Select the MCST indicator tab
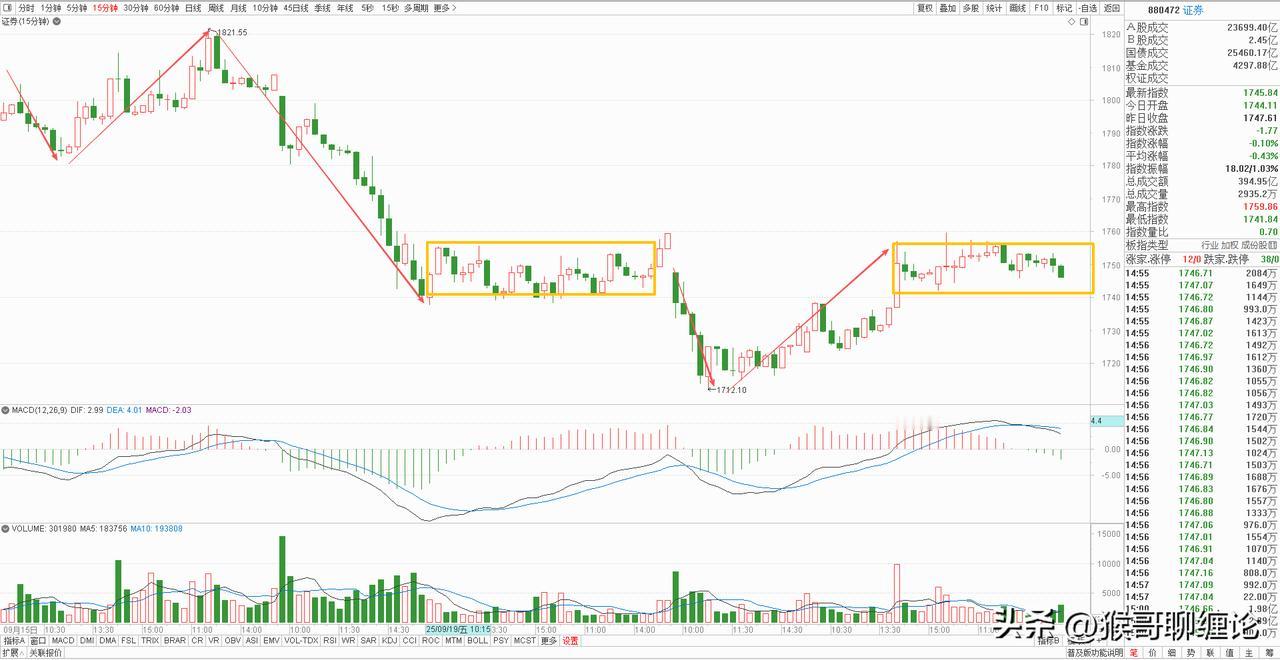Image resolution: width=1280 pixels, height=660 pixels. (524, 640)
